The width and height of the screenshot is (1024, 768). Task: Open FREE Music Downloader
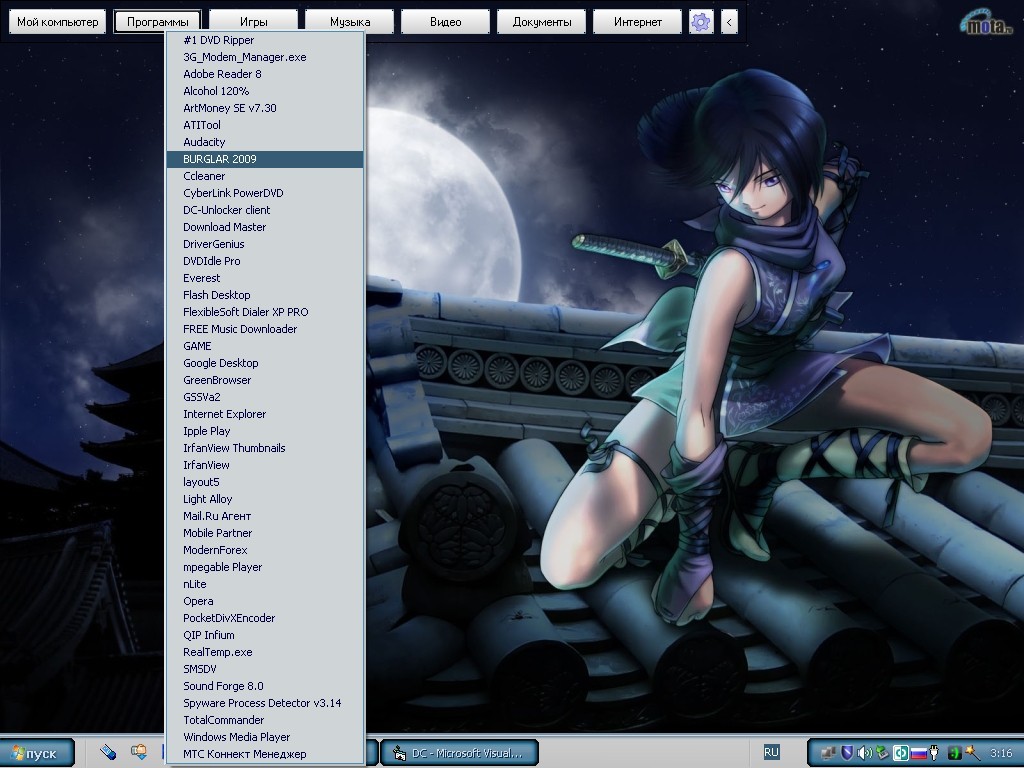(265, 329)
